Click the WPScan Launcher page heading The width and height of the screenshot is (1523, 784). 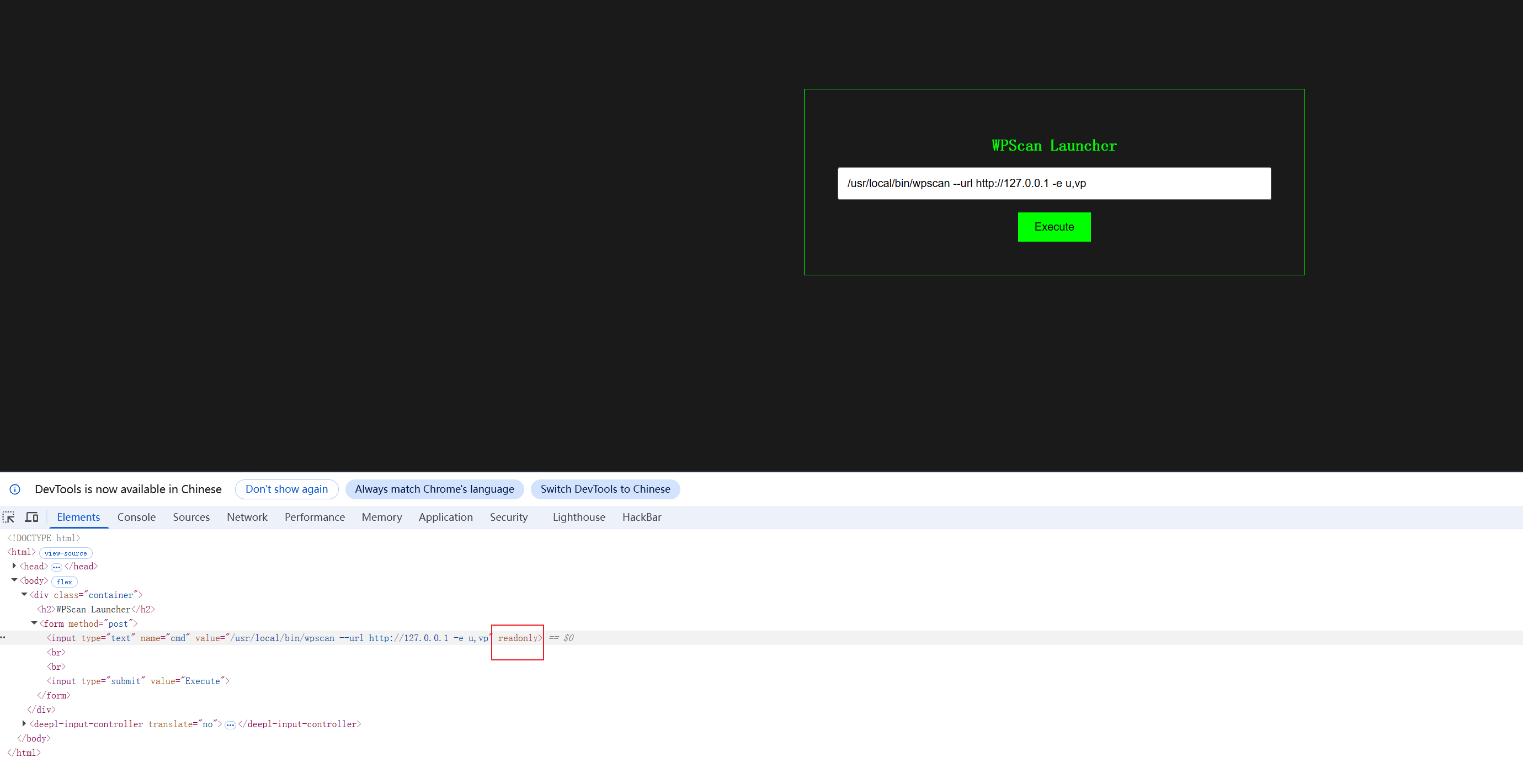(x=1054, y=146)
